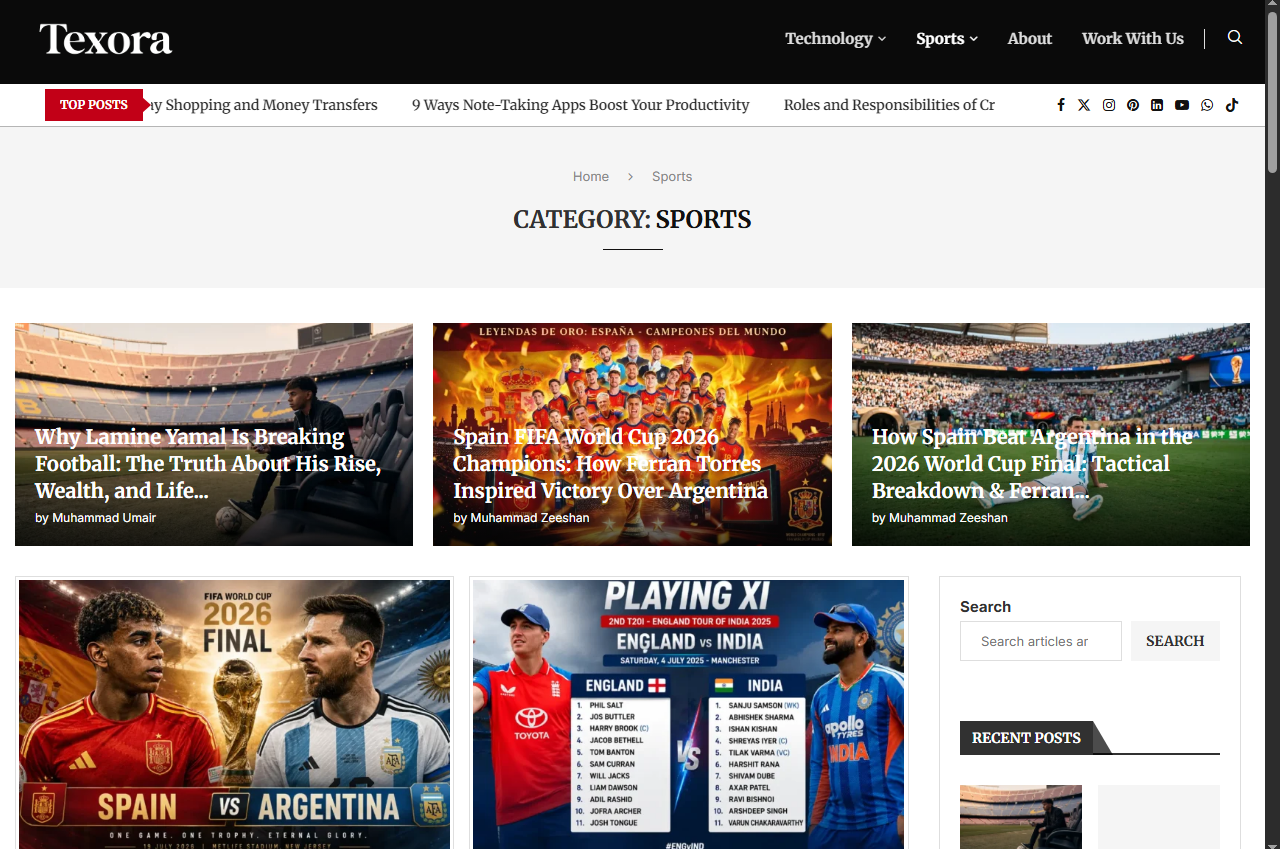1280x849 pixels.
Task: Click the WhatsApp social icon
Action: tap(1207, 105)
